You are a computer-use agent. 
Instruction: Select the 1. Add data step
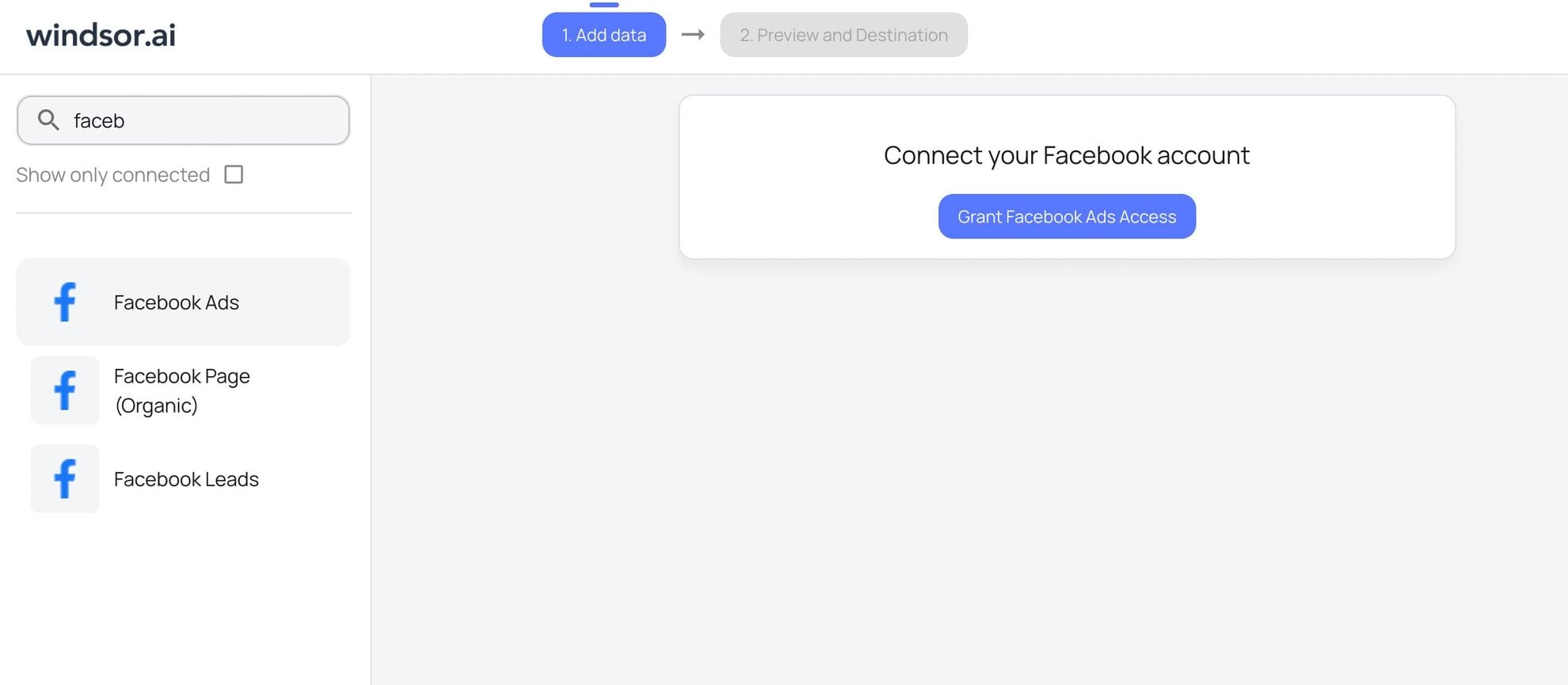click(603, 35)
